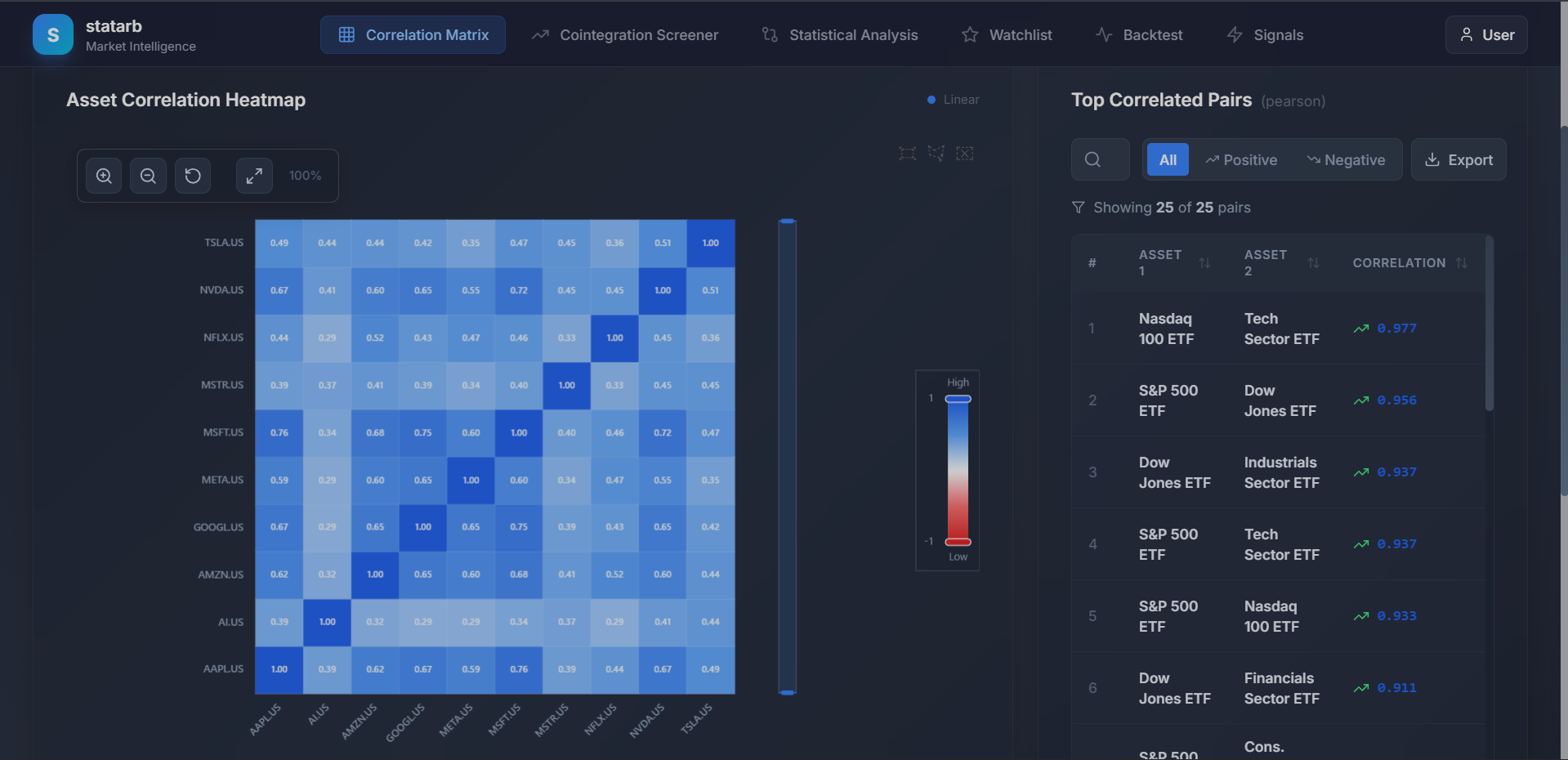Click the reset rotation icon
The width and height of the screenshot is (1568, 760).
coord(193,175)
